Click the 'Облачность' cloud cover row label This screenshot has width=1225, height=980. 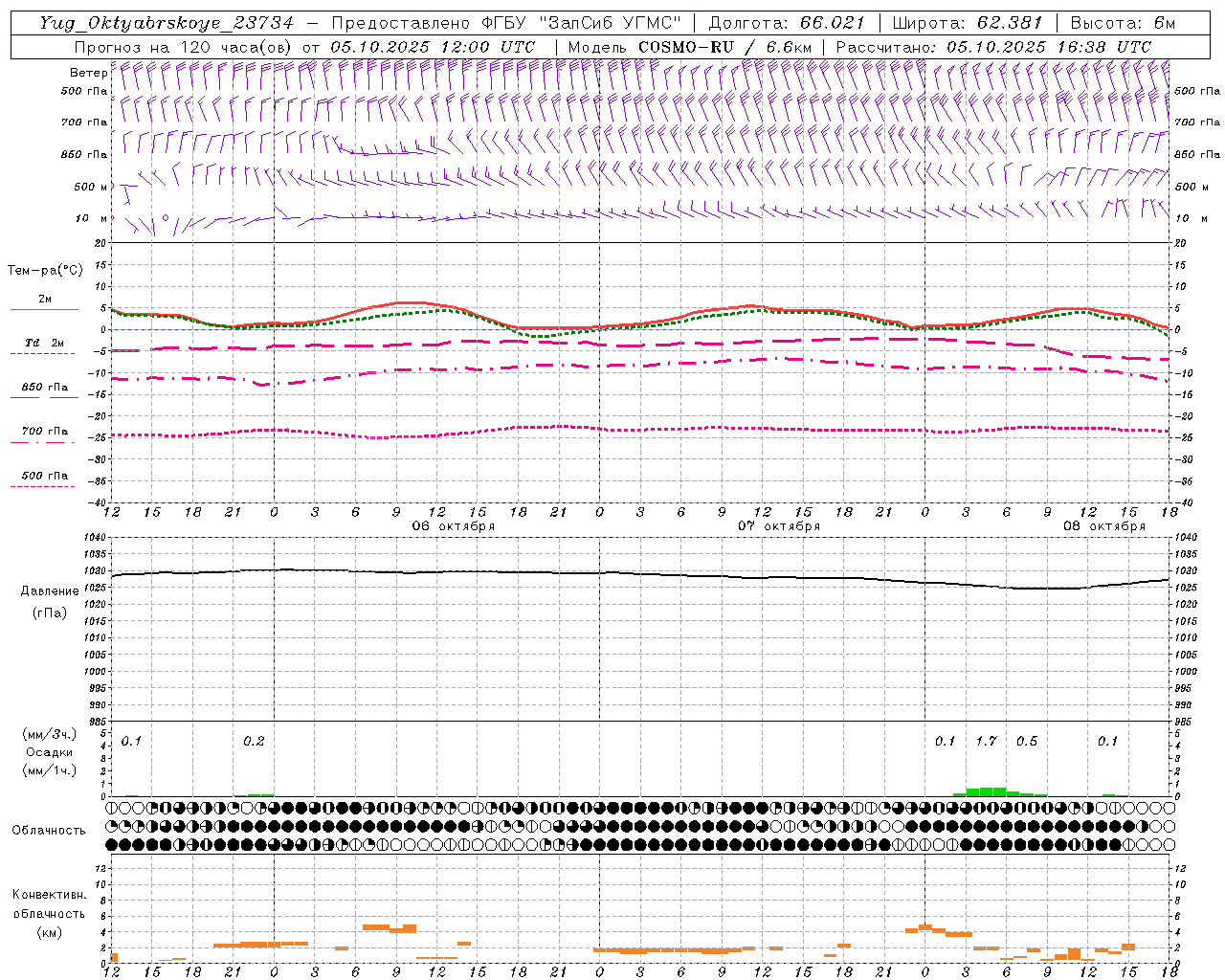[x=48, y=831]
